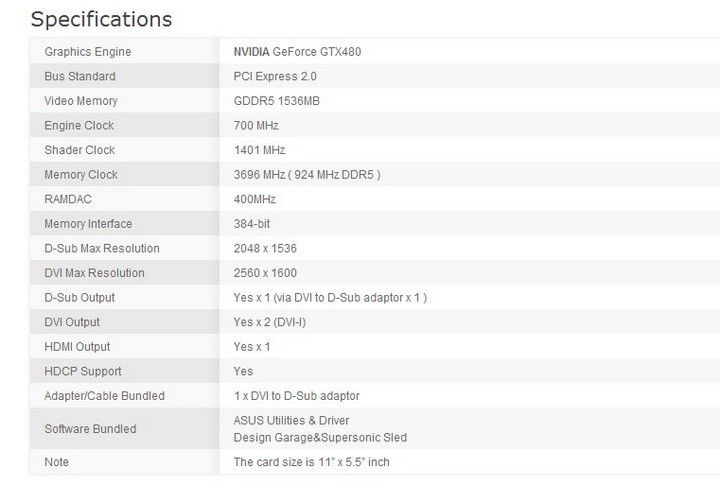
Task: Select the Memory Clock row label
Action: tap(81, 175)
